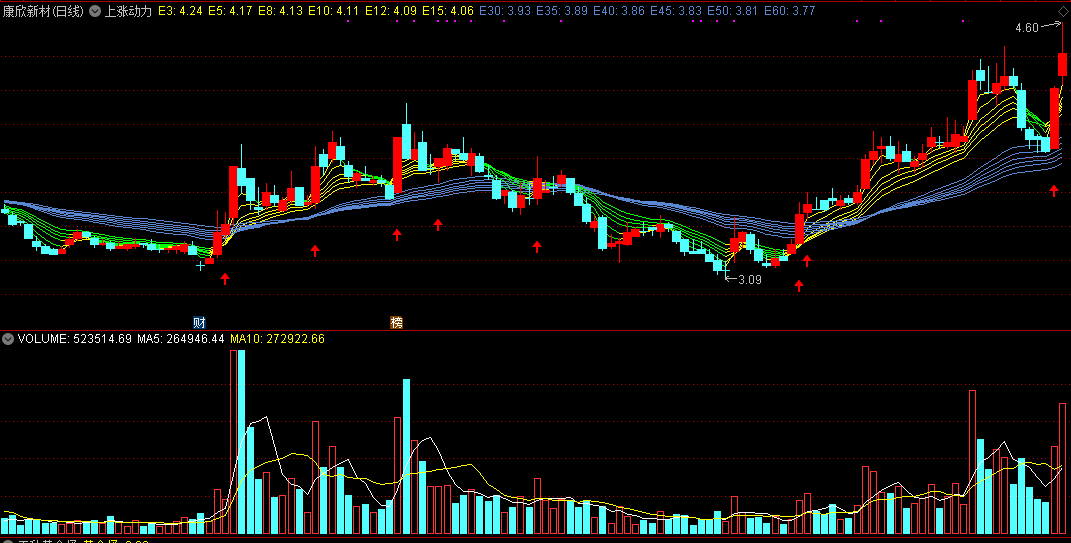This screenshot has height=543, width=1071.
Task: Select the 上涨动力 indicator name
Action: (x=128, y=12)
